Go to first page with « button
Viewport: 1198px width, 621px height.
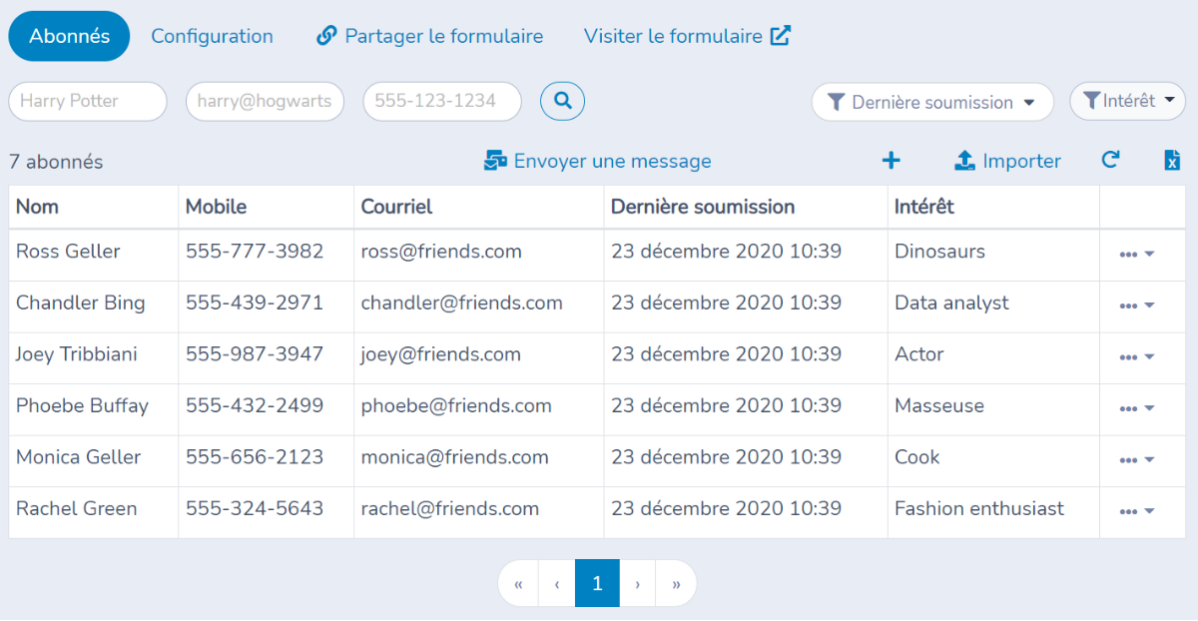tap(518, 584)
